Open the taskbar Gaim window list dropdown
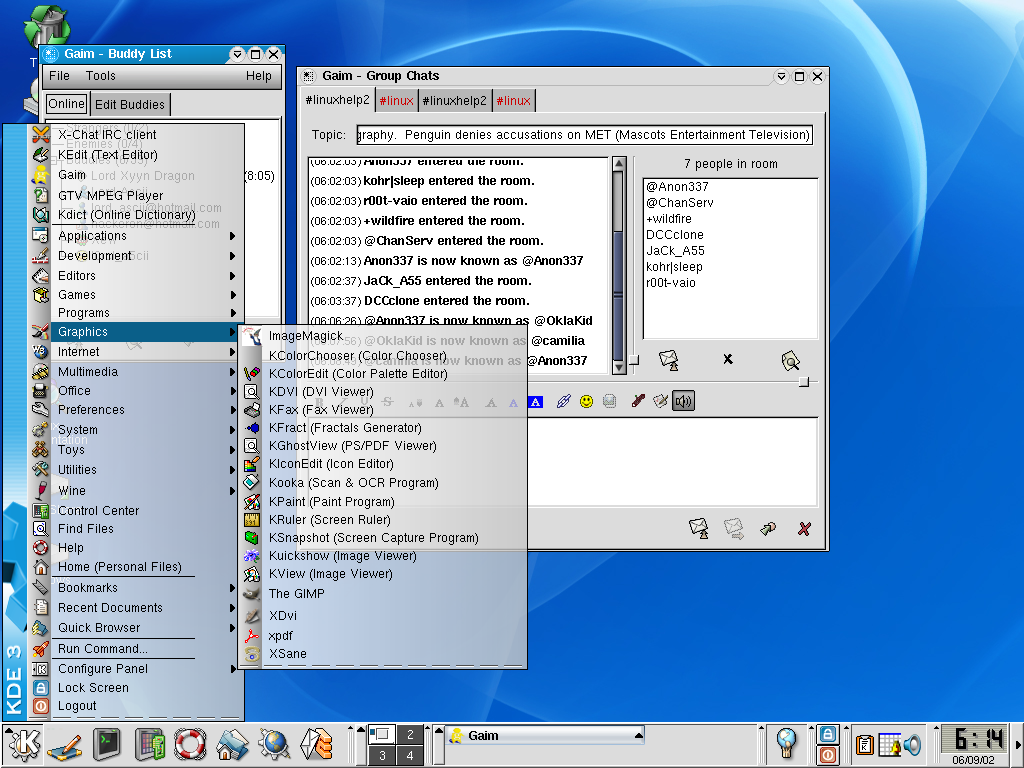Image resolution: width=1024 pixels, height=768 pixels. pyautogui.click(x=638, y=735)
